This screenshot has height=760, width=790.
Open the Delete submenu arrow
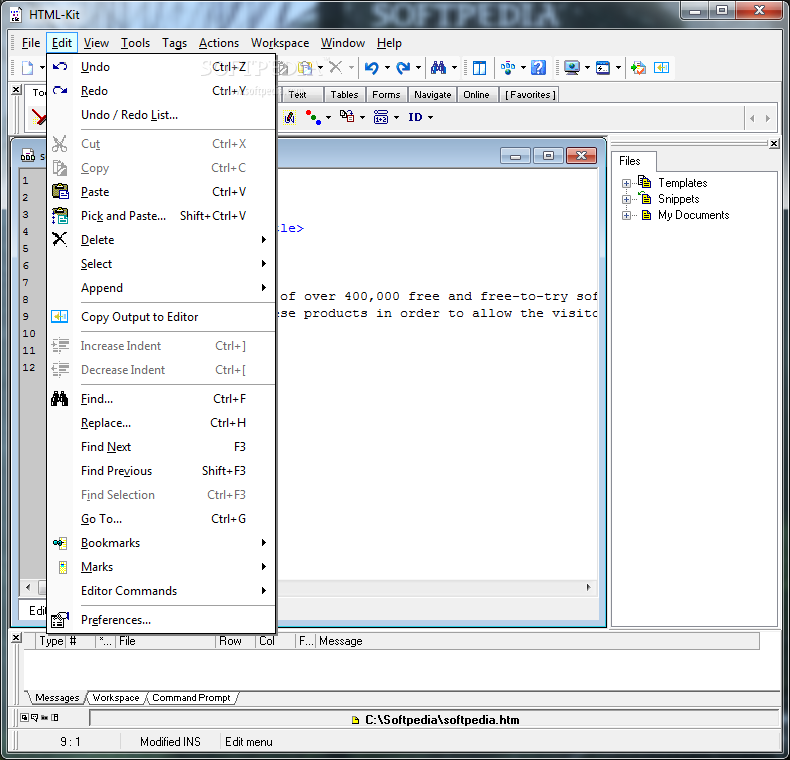(264, 239)
